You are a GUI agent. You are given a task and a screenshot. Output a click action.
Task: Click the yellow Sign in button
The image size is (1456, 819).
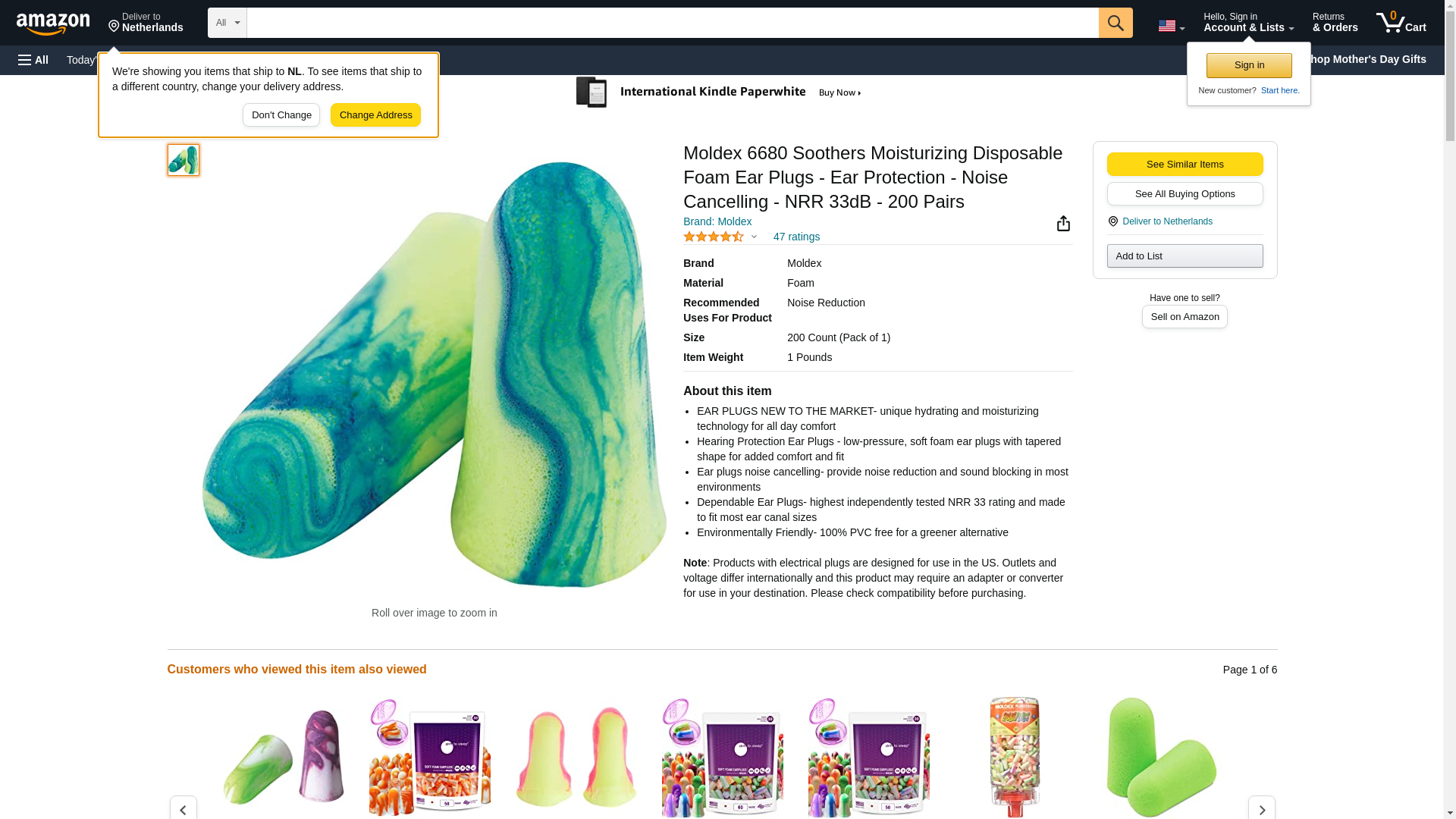tap(1249, 65)
